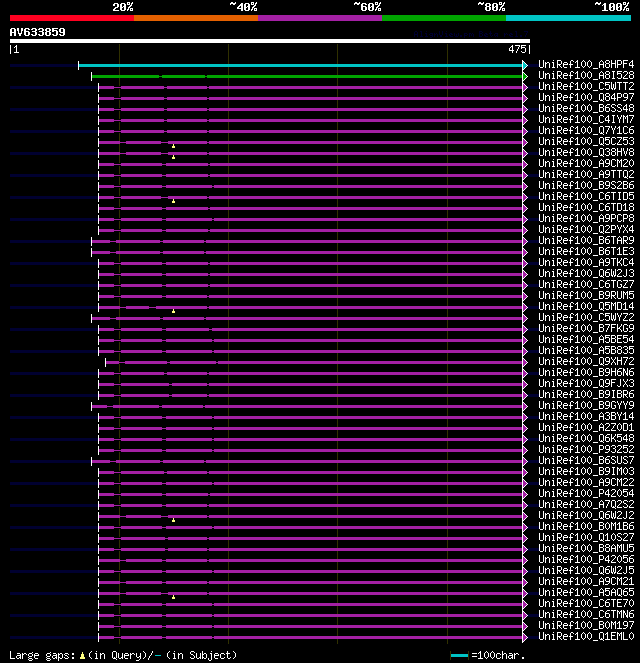Click the white query length bar
The height and width of the screenshot is (663, 640).
[x=270, y=41]
